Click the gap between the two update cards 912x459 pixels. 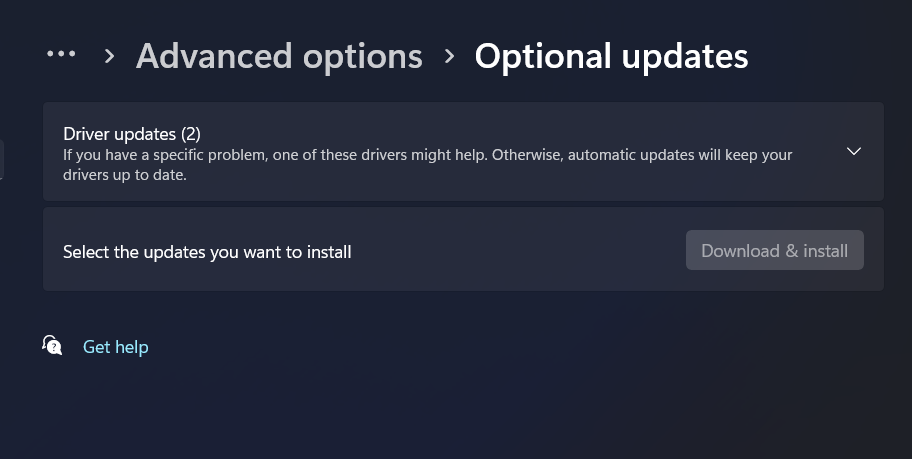(460, 204)
